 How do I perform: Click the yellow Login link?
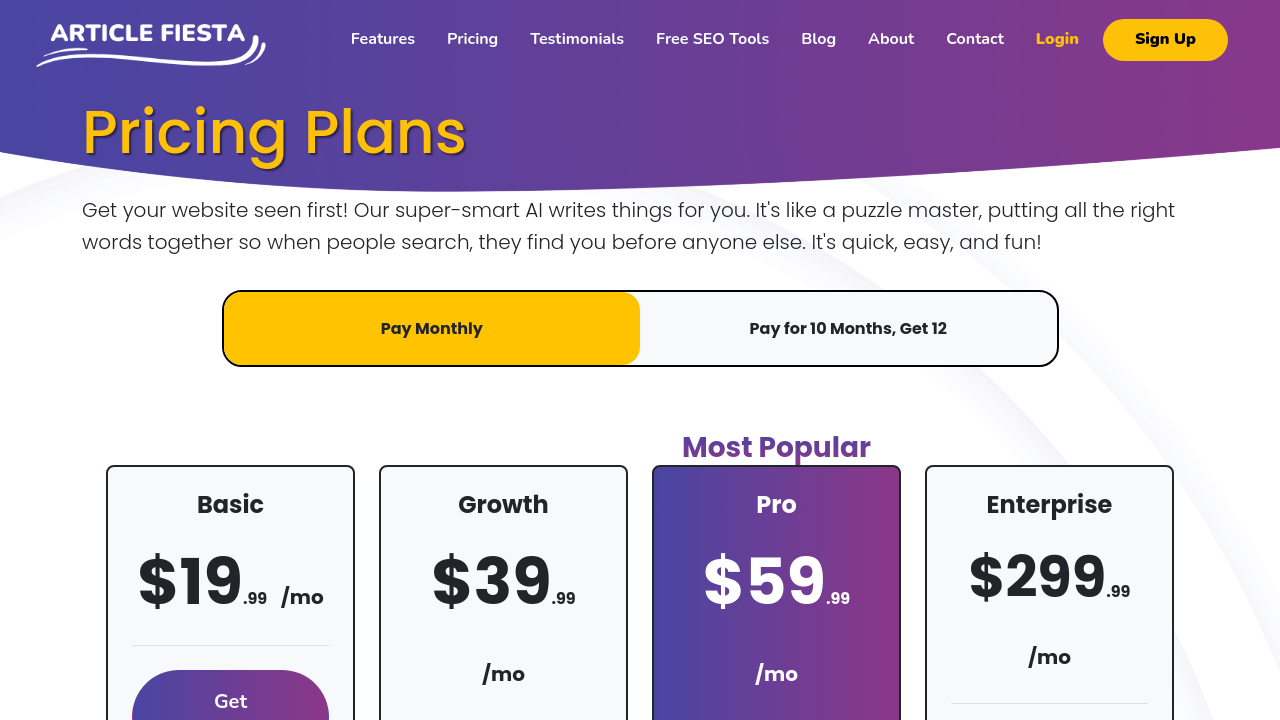tap(1057, 39)
